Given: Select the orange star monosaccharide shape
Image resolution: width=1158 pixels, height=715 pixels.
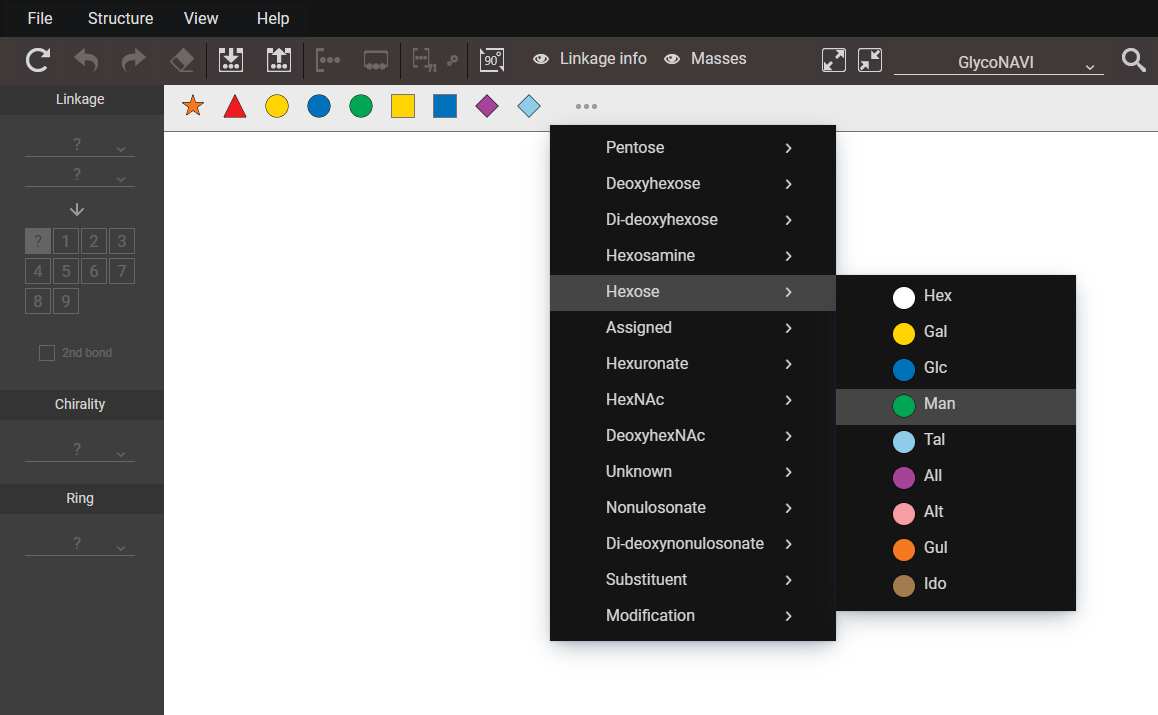Looking at the screenshot, I should point(193,106).
